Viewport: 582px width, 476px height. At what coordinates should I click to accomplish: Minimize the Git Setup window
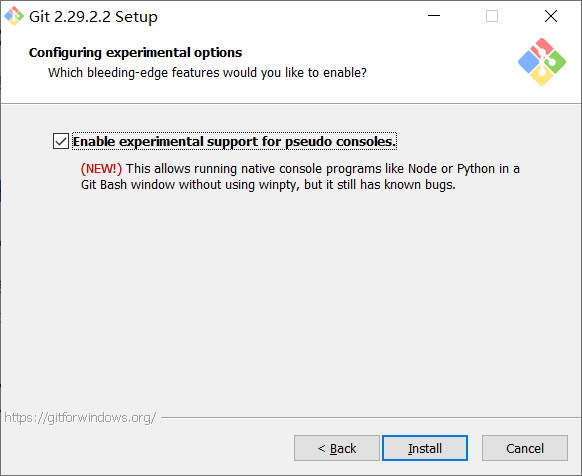pyautogui.click(x=434, y=16)
